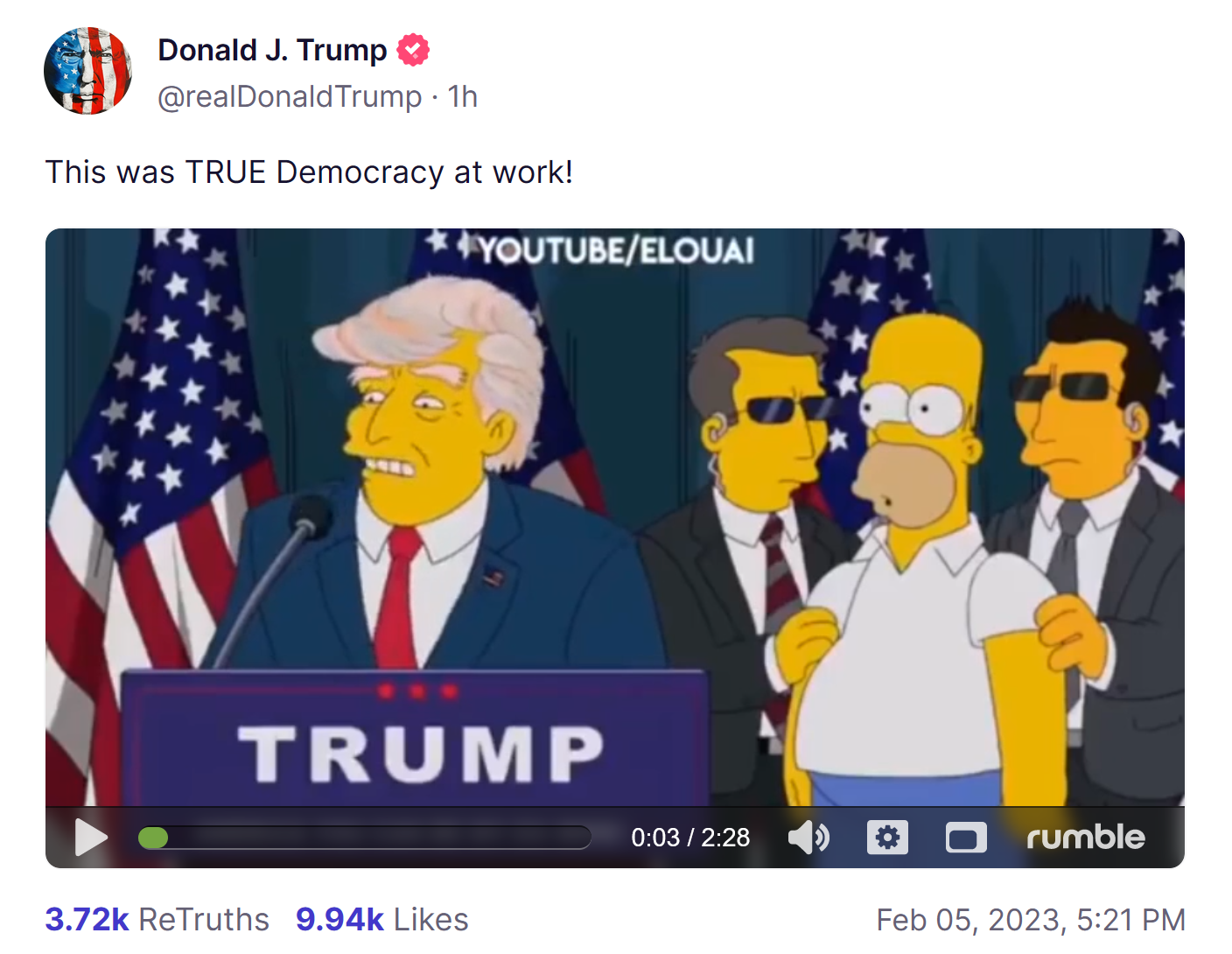Viewport: 1232px width, 954px height.
Task: Click the video frame showing TRUMP podium
Action: [x=615, y=516]
